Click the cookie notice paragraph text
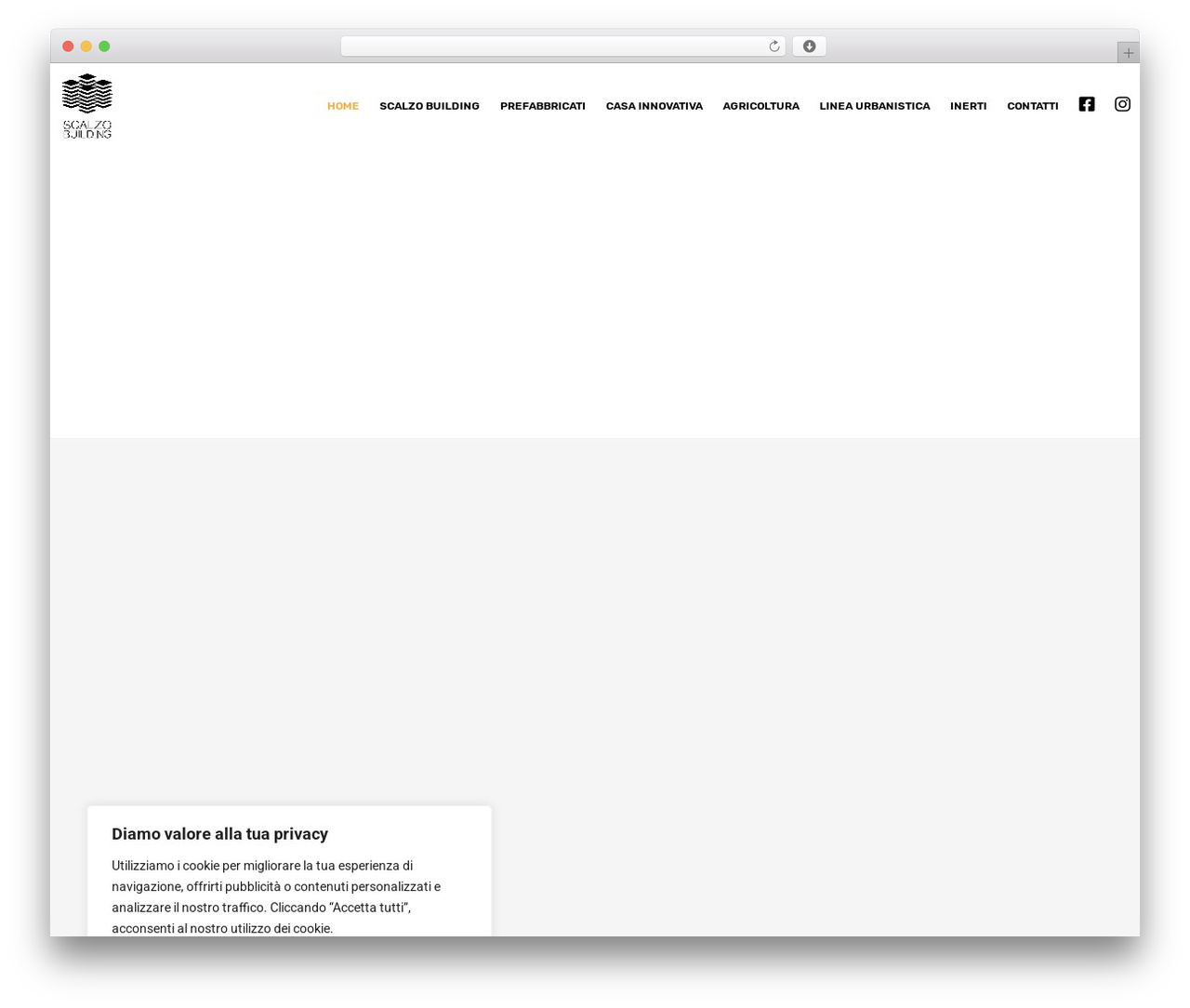 (276, 896)
